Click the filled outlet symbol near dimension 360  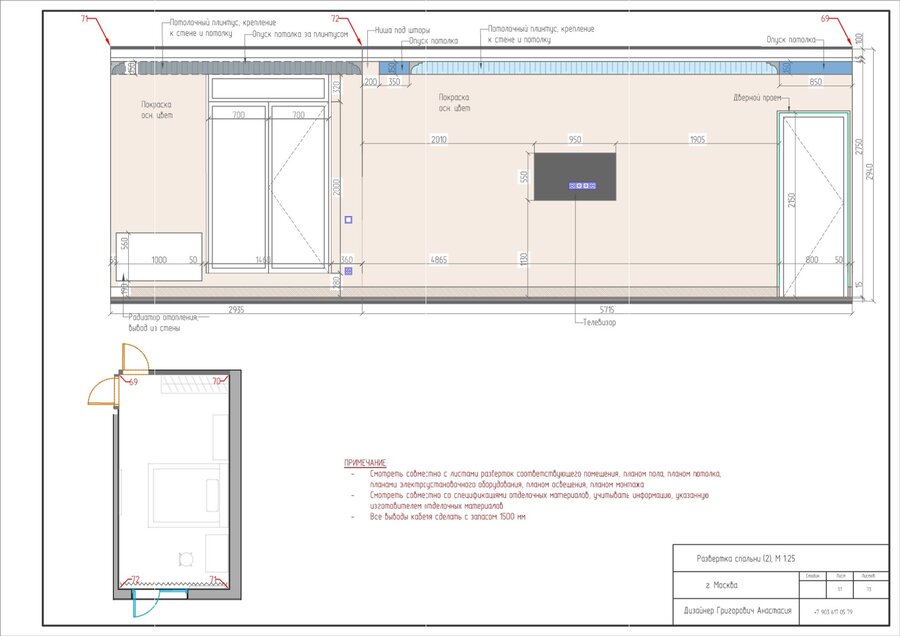[348, 271]
